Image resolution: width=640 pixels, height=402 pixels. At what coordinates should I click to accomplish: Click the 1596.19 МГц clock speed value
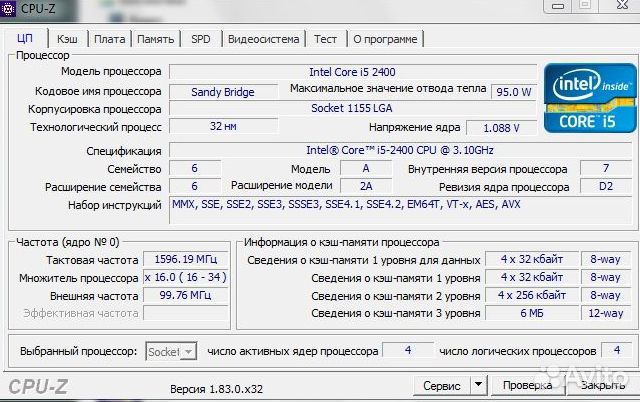pyautogui.click(x=186, y=260)
